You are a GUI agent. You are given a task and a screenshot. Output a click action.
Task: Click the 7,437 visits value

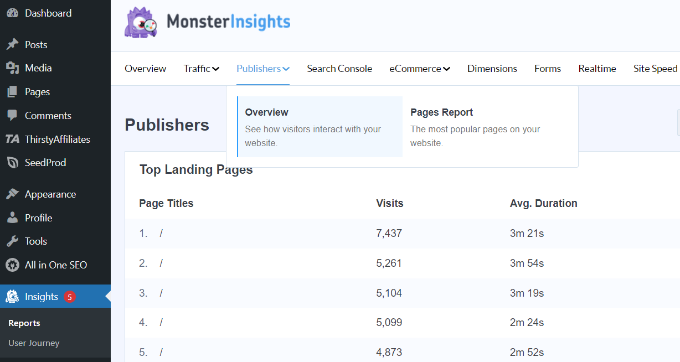click(389, 233)
